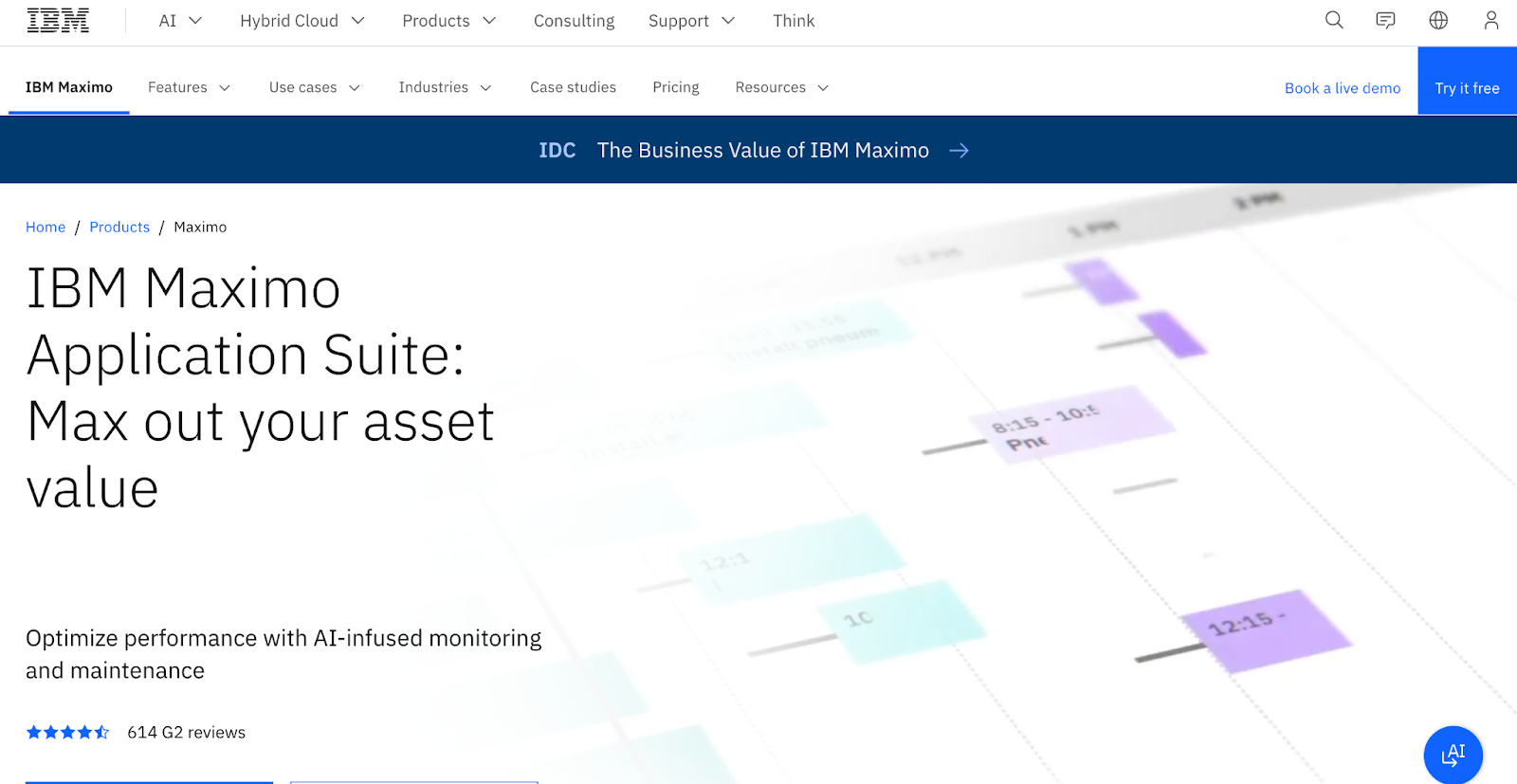Open the AI assistant floating button
1517x784 pixels.
pos(1453,755)
